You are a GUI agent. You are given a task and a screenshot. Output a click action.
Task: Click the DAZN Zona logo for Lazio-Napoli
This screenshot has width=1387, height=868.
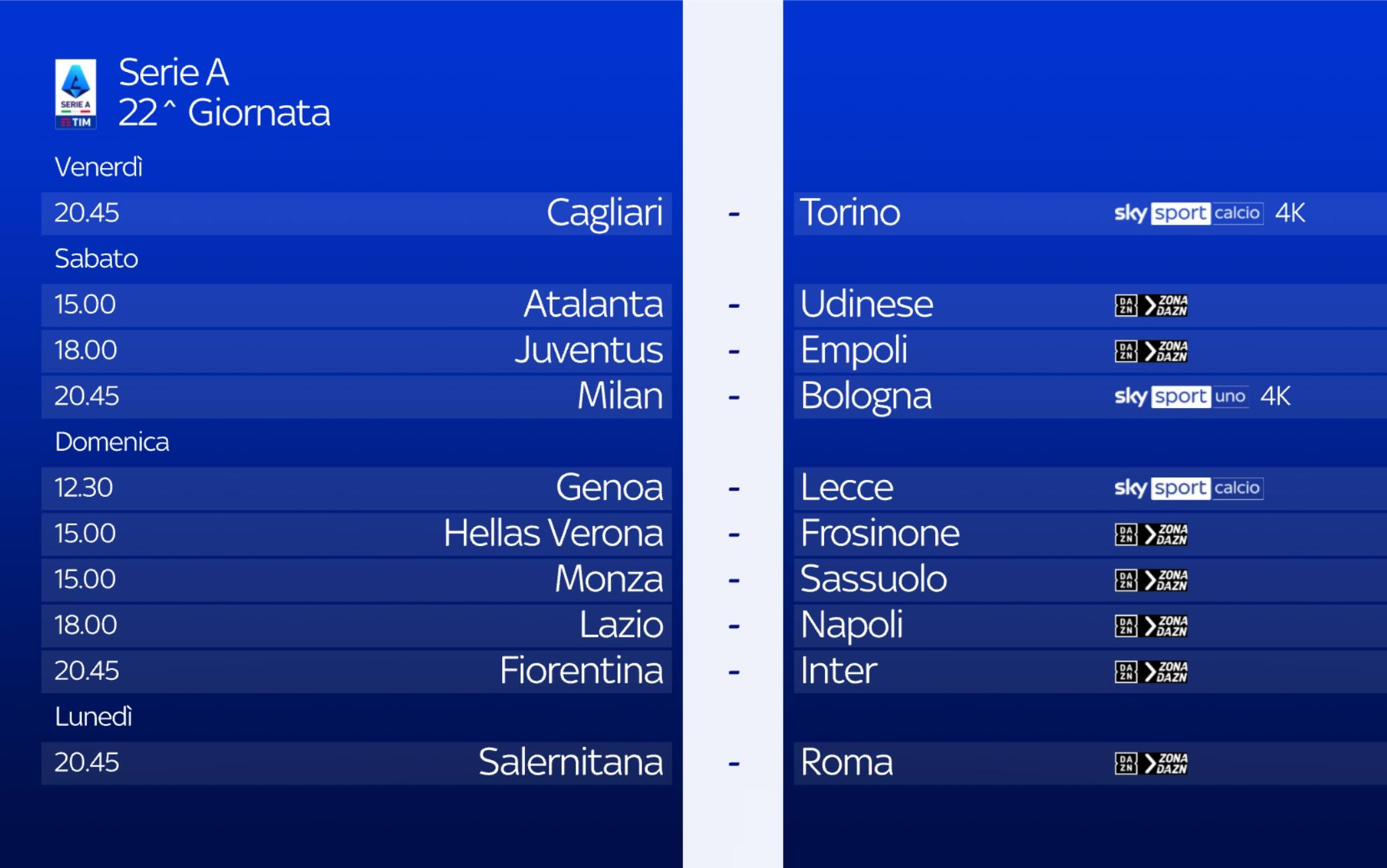1151,626
